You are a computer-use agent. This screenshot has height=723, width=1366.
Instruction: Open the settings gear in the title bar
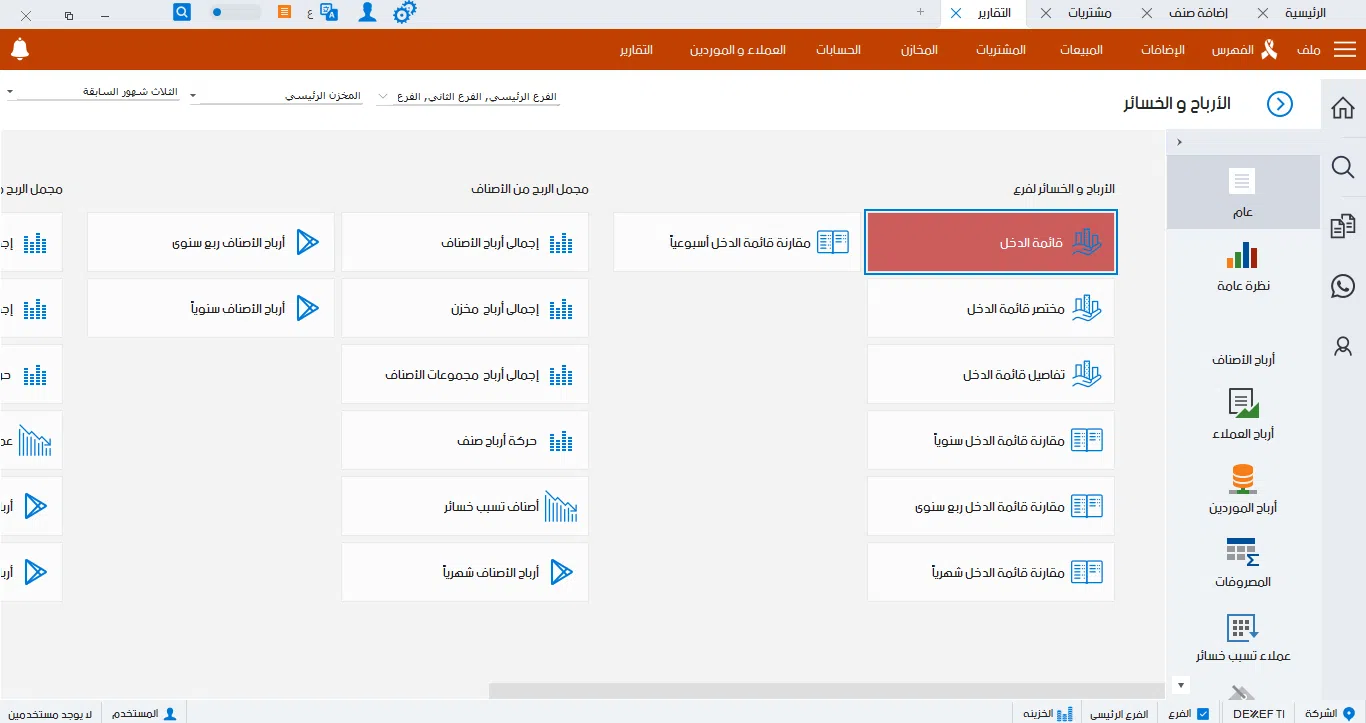click(x=404, y=12)
